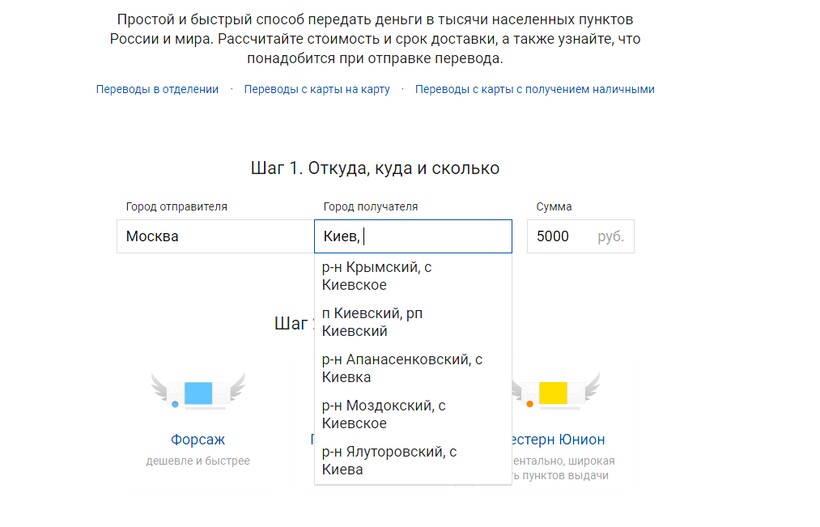Click the Сумма label above amount
Screen dimensions: 820x527
click(x=554, y=207)
